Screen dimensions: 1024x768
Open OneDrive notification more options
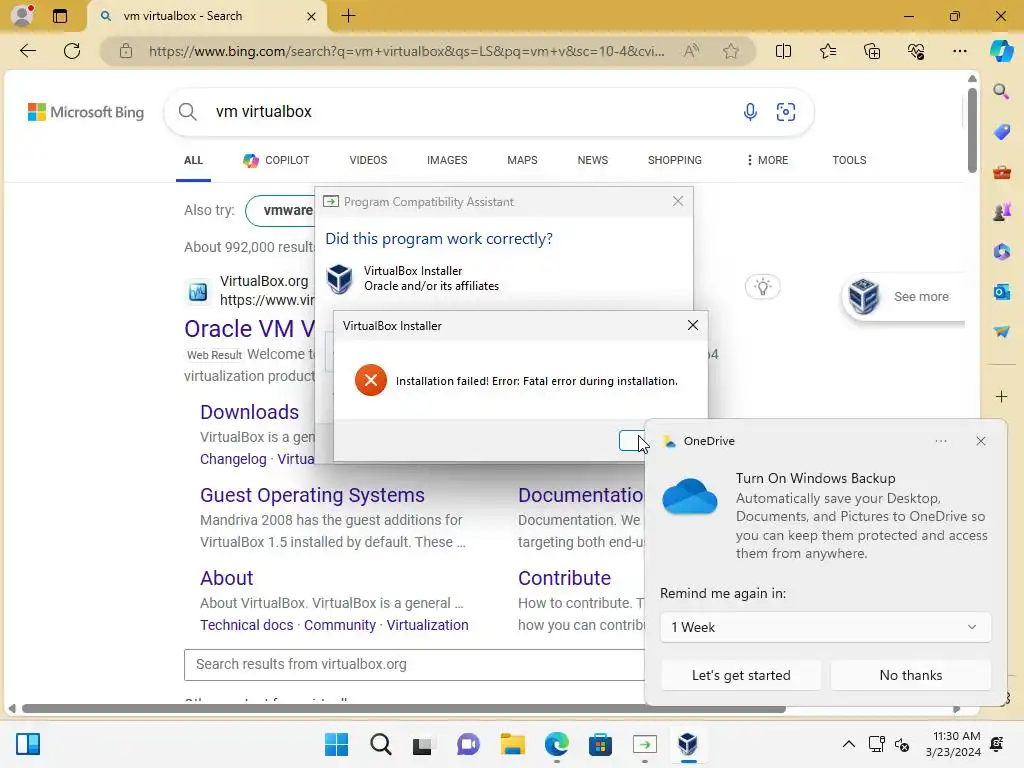click(940, 441)
